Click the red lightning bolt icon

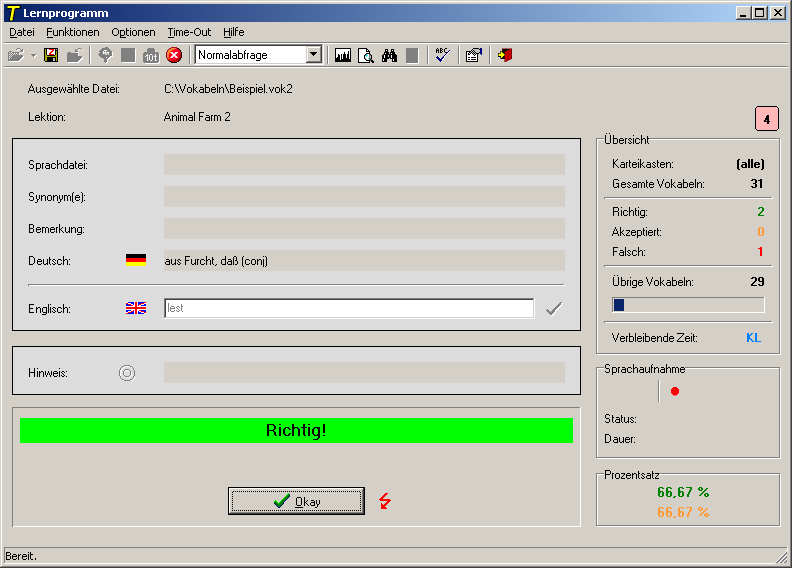385,501
